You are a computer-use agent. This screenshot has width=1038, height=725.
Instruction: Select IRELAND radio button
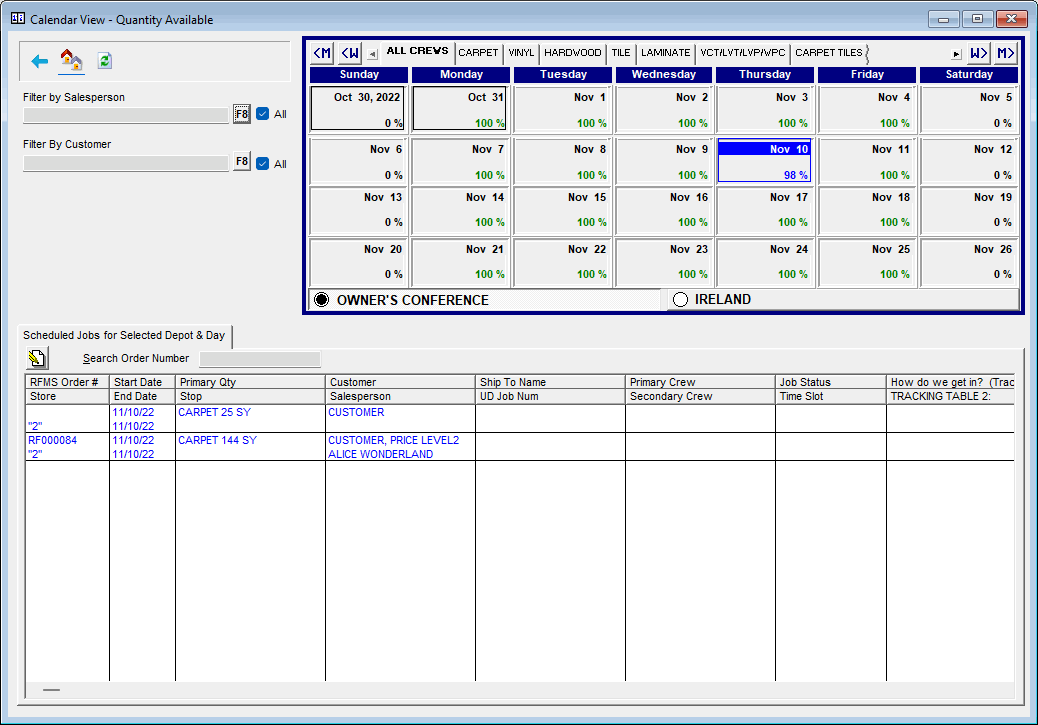[681, 300]
